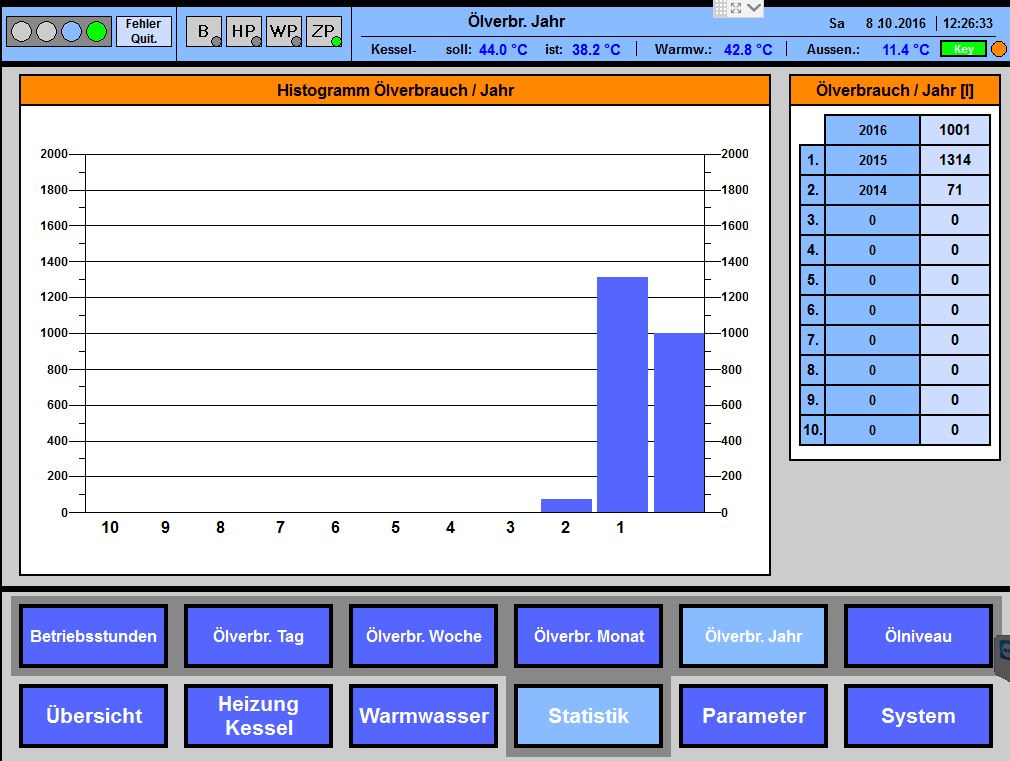Show the Ölverbr. Woche histogram
The width and height of the screenshot is (1010, 761).
pos(423,636)
